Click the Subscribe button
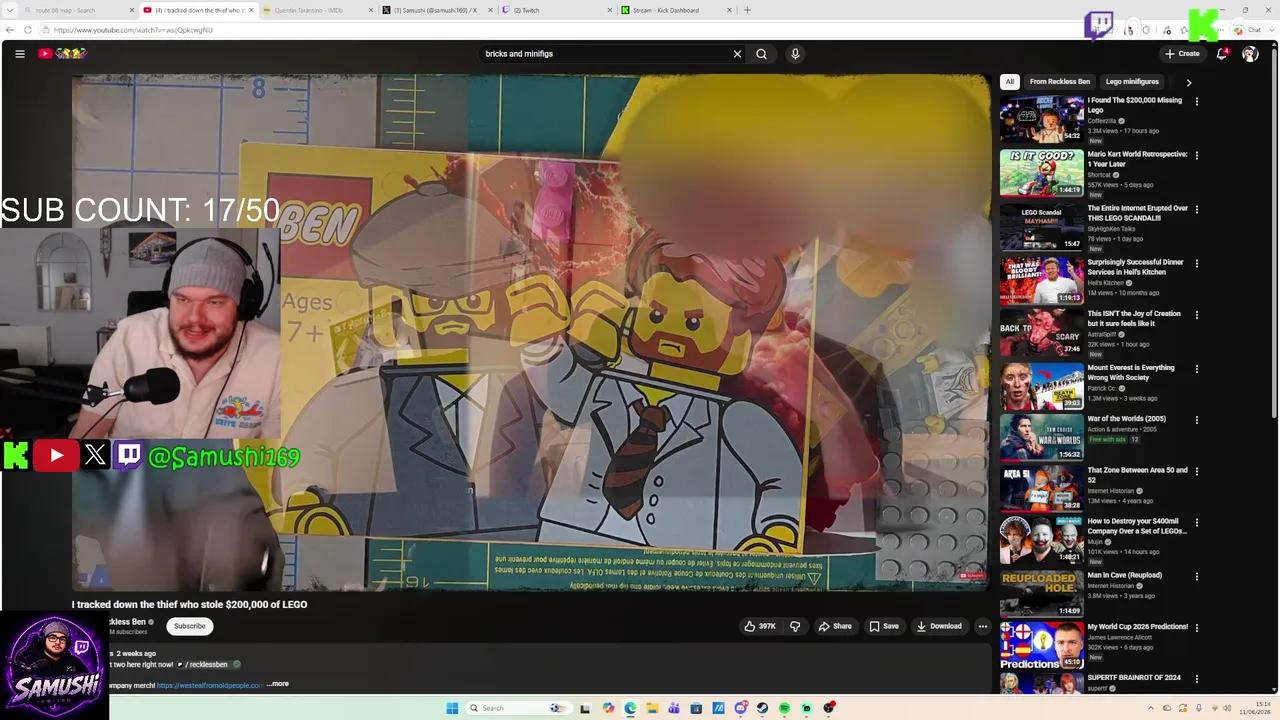This screenshot has width=1280, height=720. [x=189, y=626]
